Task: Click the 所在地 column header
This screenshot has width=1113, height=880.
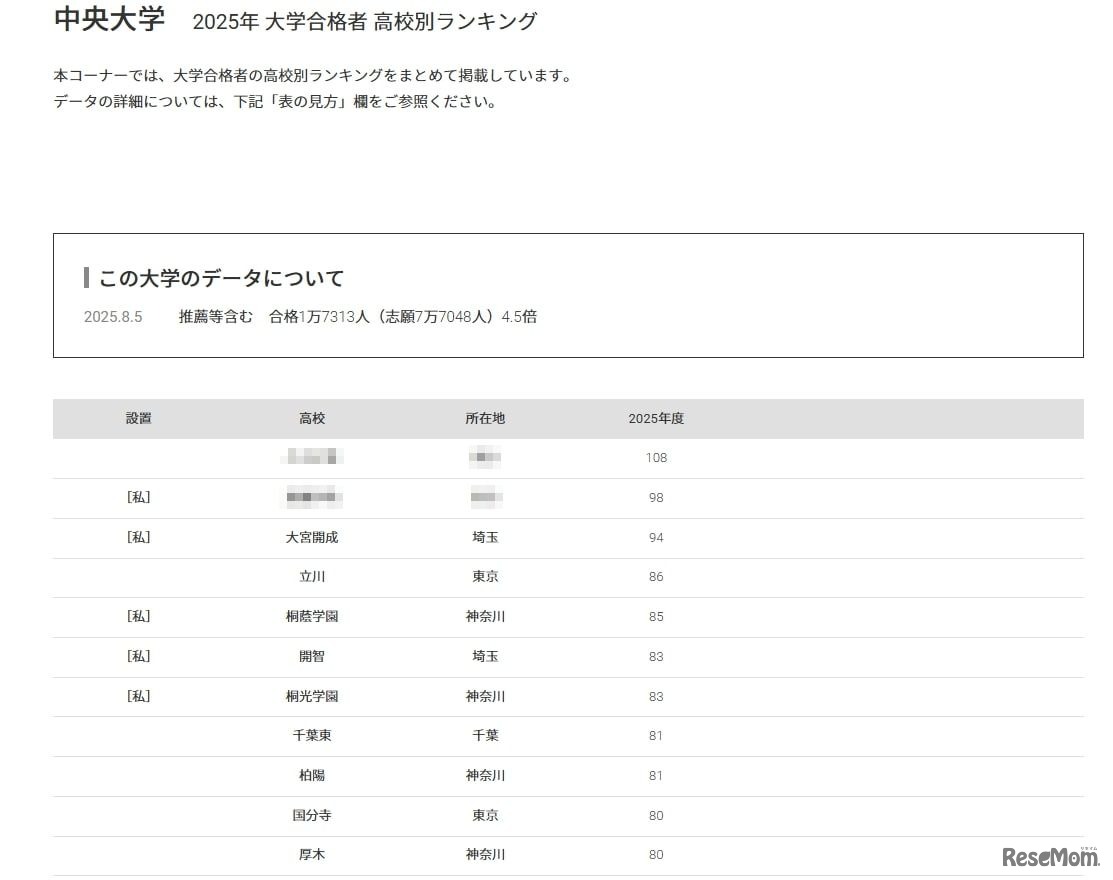Action: [x=486, y=418]
